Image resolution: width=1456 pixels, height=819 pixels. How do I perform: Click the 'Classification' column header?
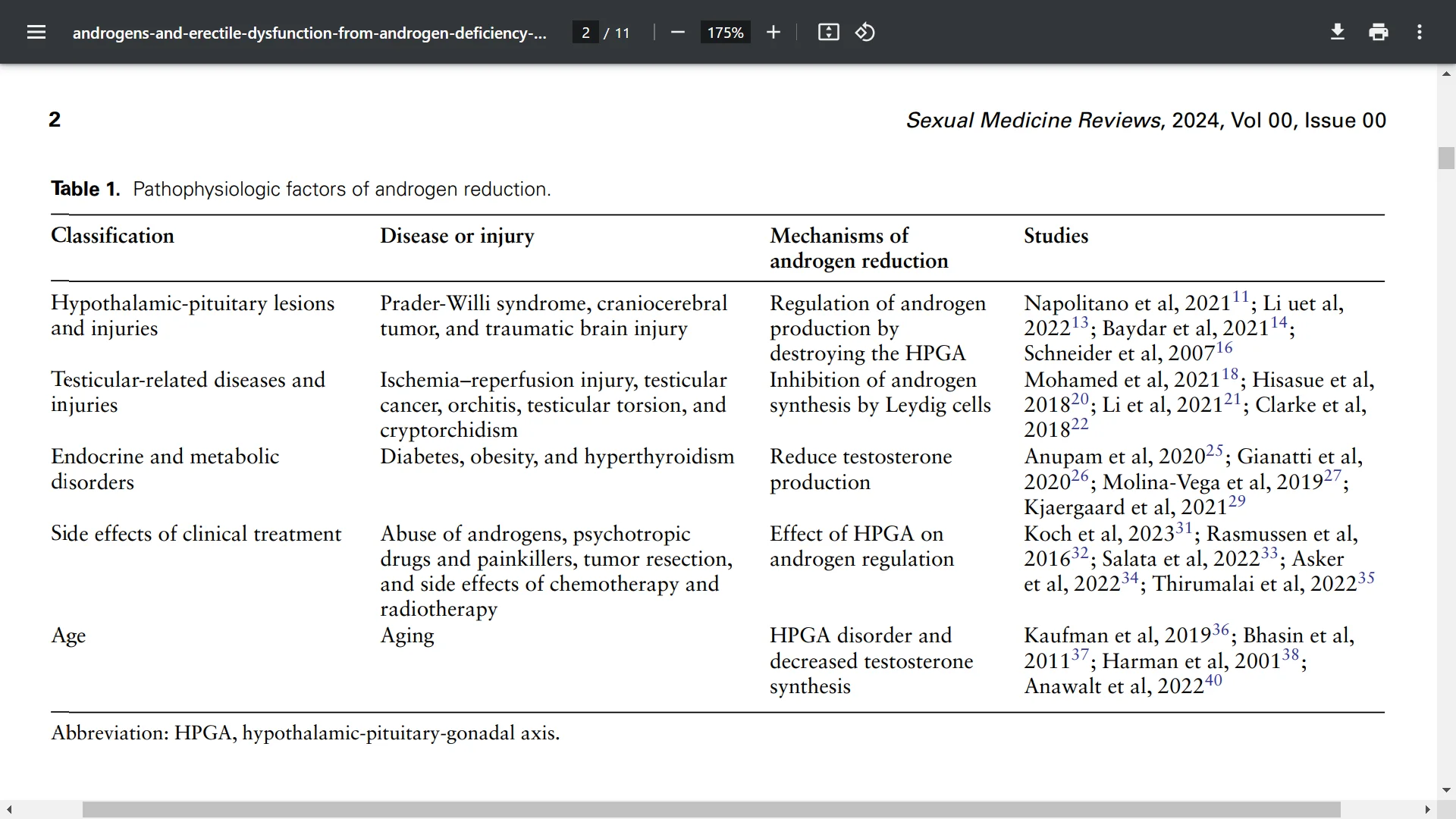coord(112,236)
